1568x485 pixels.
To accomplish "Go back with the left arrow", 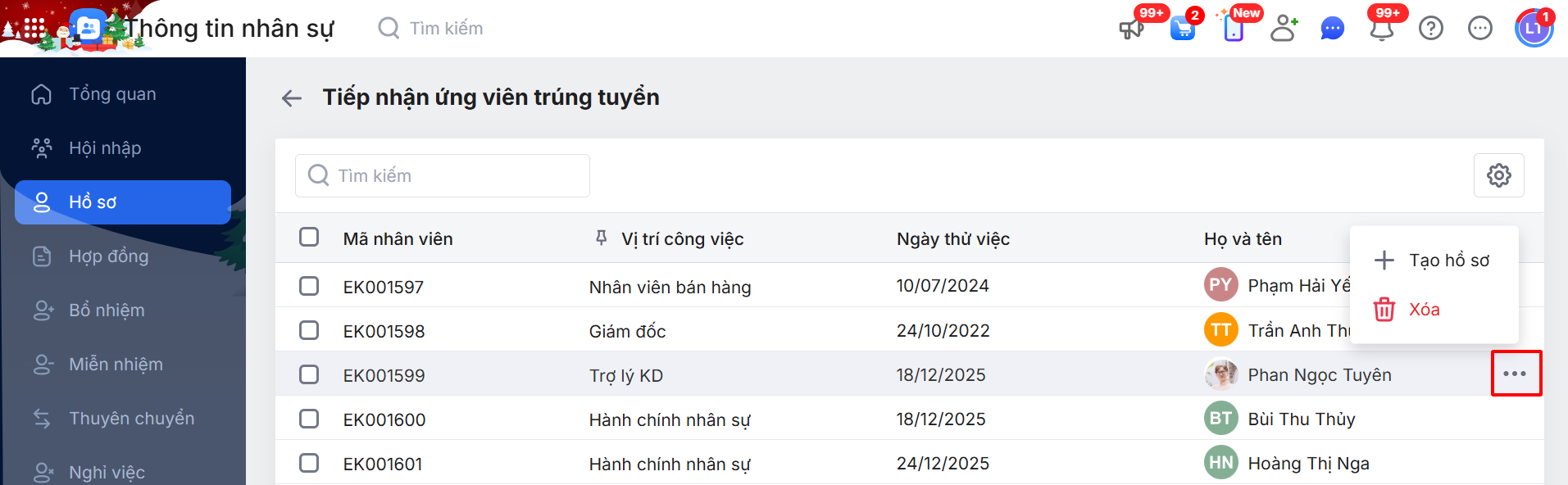I will (292, 98).
